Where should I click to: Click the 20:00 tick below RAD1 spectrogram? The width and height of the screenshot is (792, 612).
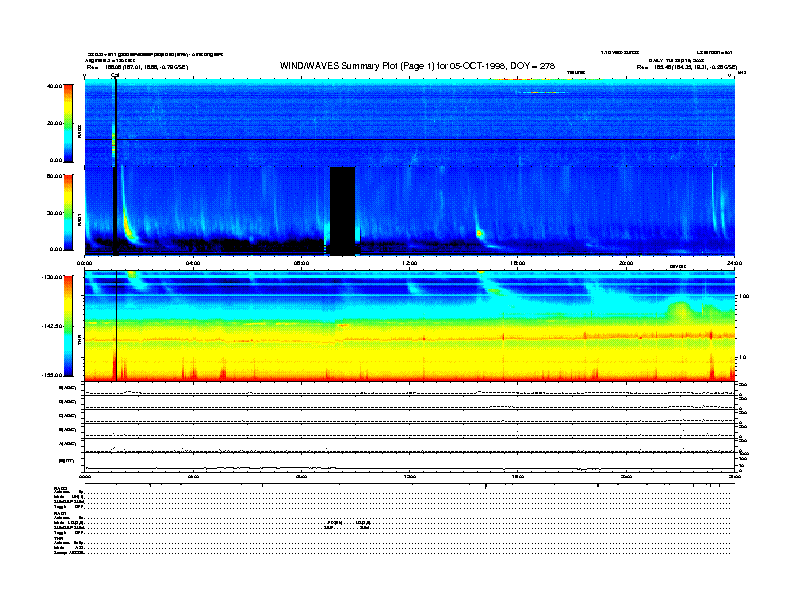pos(626,263)
